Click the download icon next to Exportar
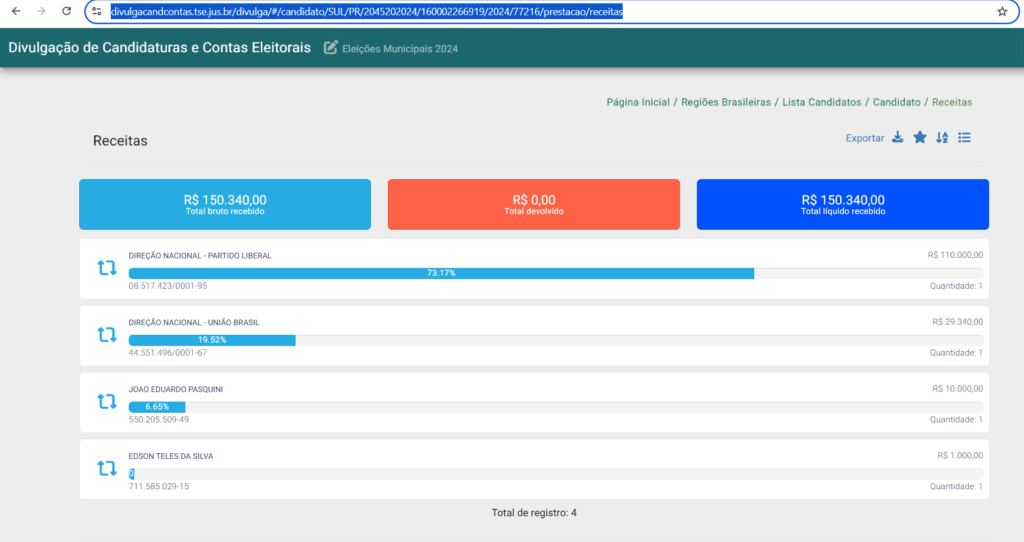1024x542 pixels. click(898, 137)
